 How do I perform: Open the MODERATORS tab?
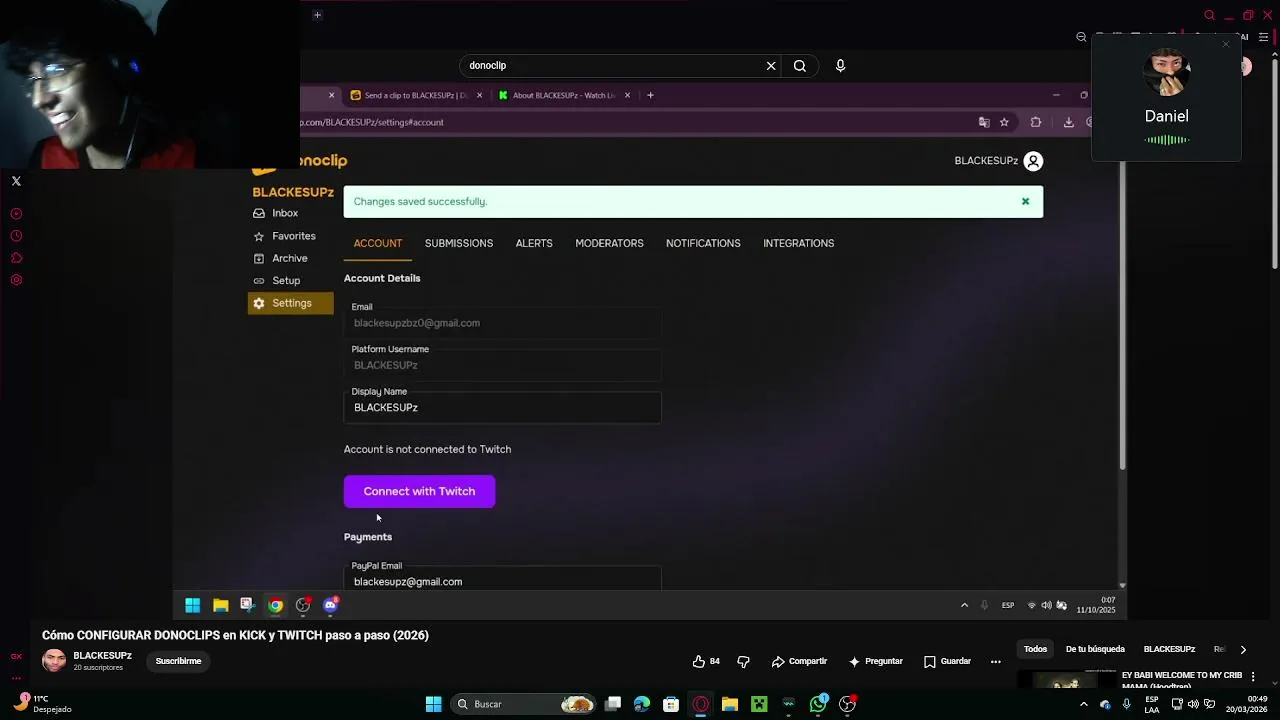tap(609, 243)
